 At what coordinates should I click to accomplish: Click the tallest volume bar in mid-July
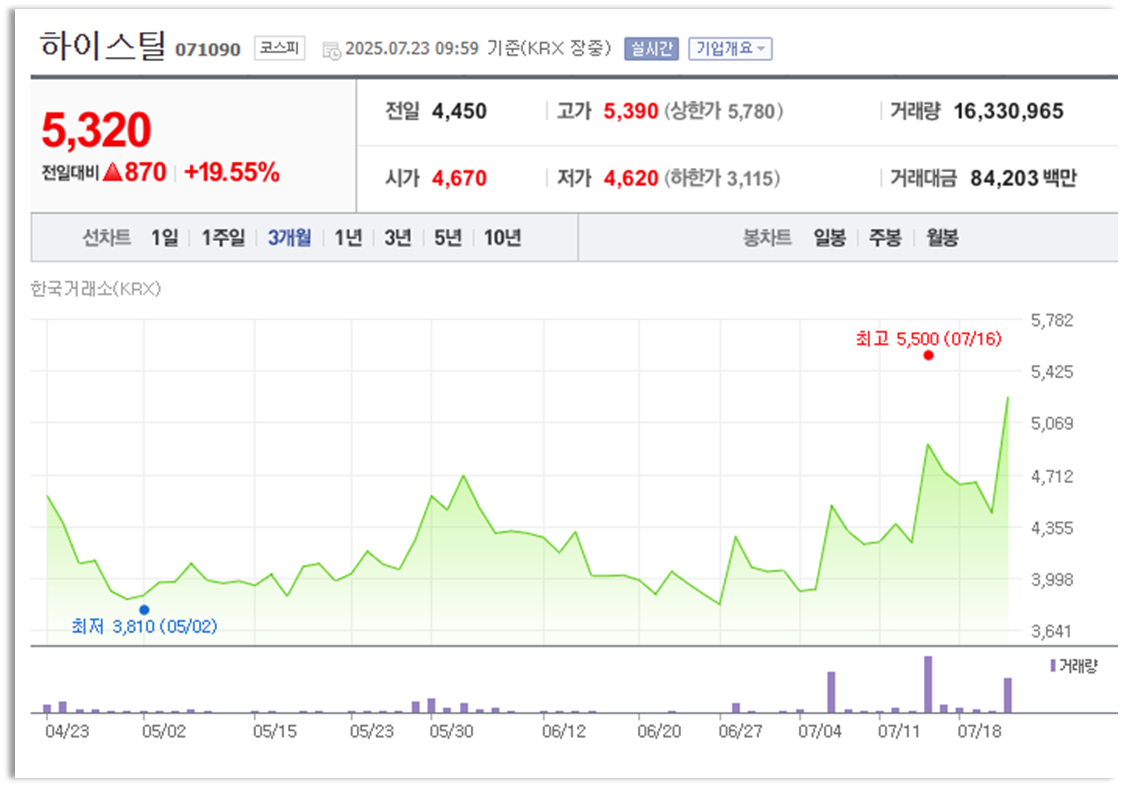click(928, 684)
